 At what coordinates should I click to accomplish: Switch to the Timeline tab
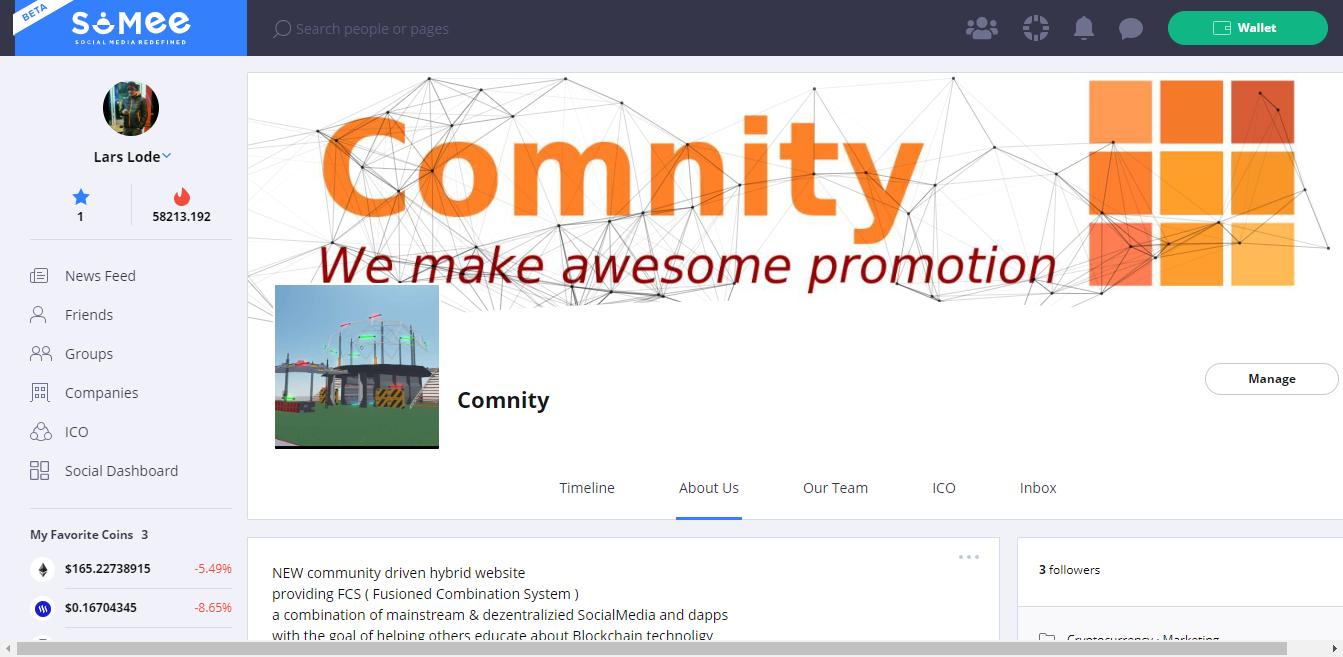pos(587,488)
